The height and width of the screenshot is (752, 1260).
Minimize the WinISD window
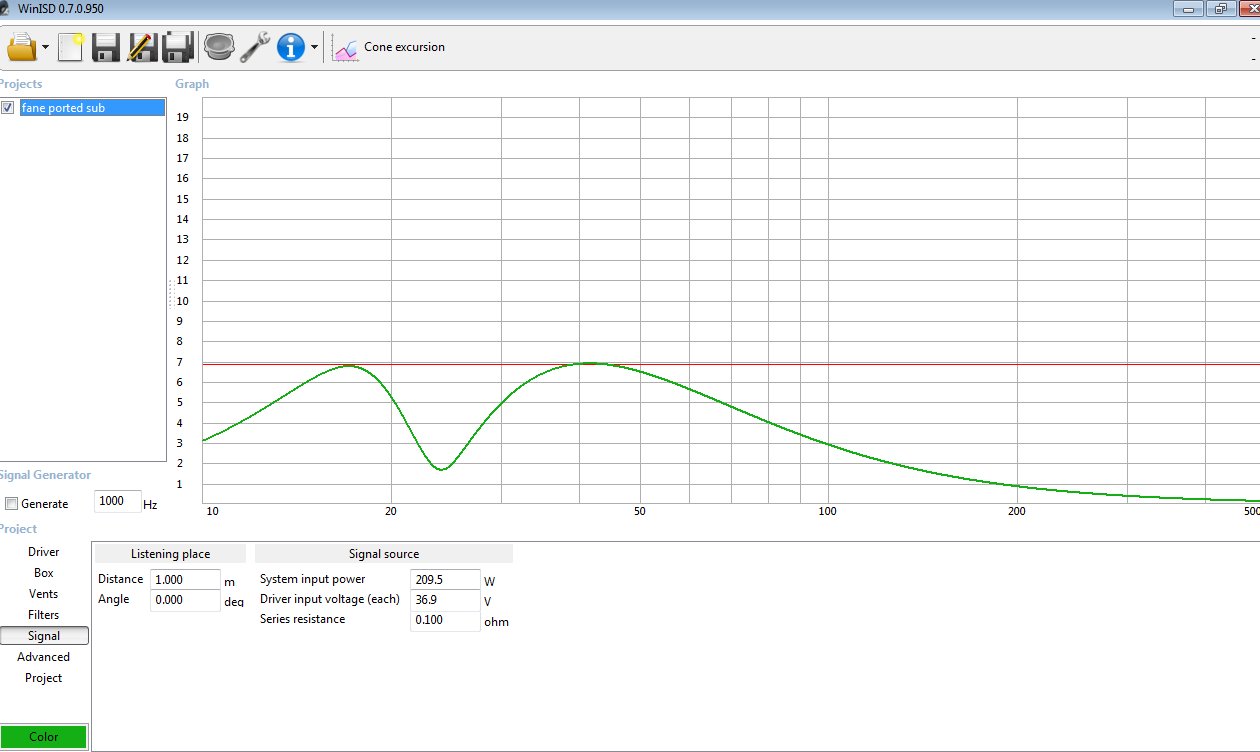click(x=1189, y=8)
